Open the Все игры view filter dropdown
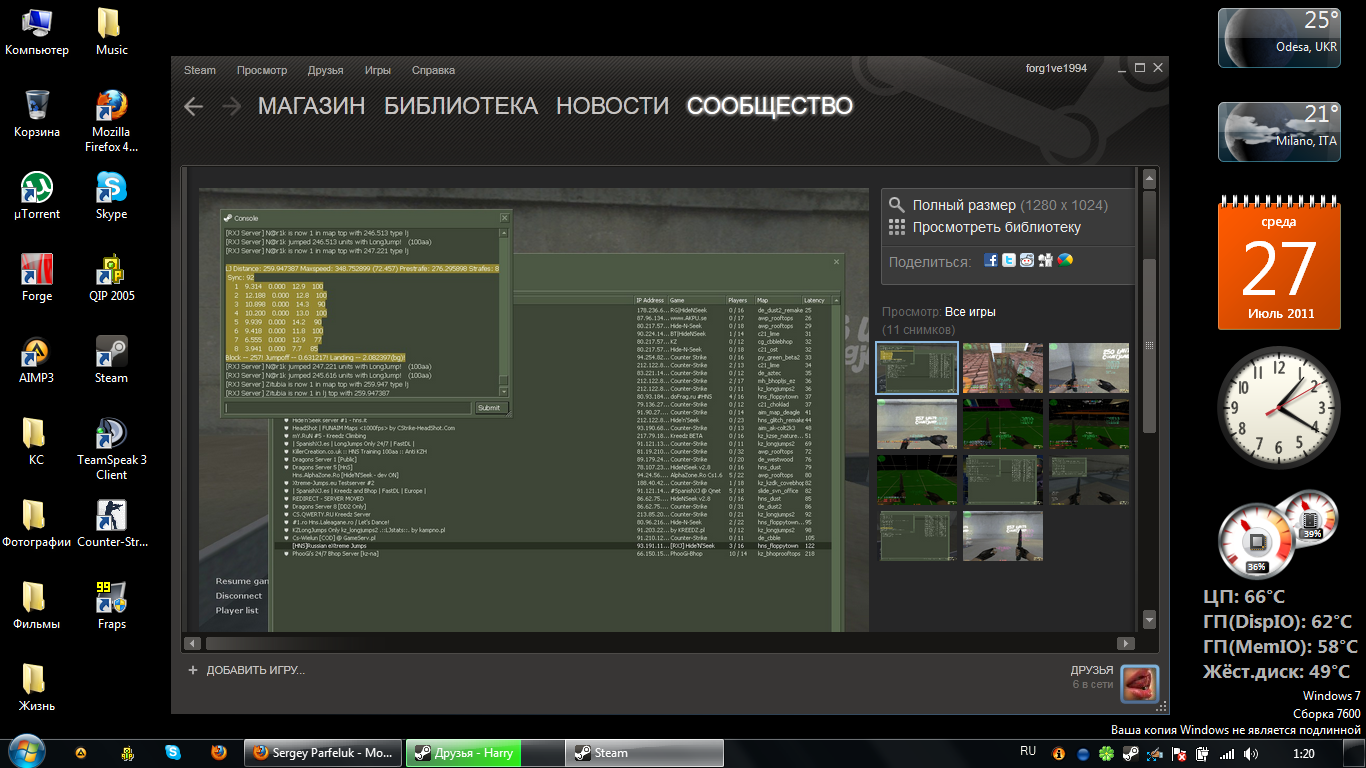The width and height of the screenshot is (1366, 768). tap(970, 312)
